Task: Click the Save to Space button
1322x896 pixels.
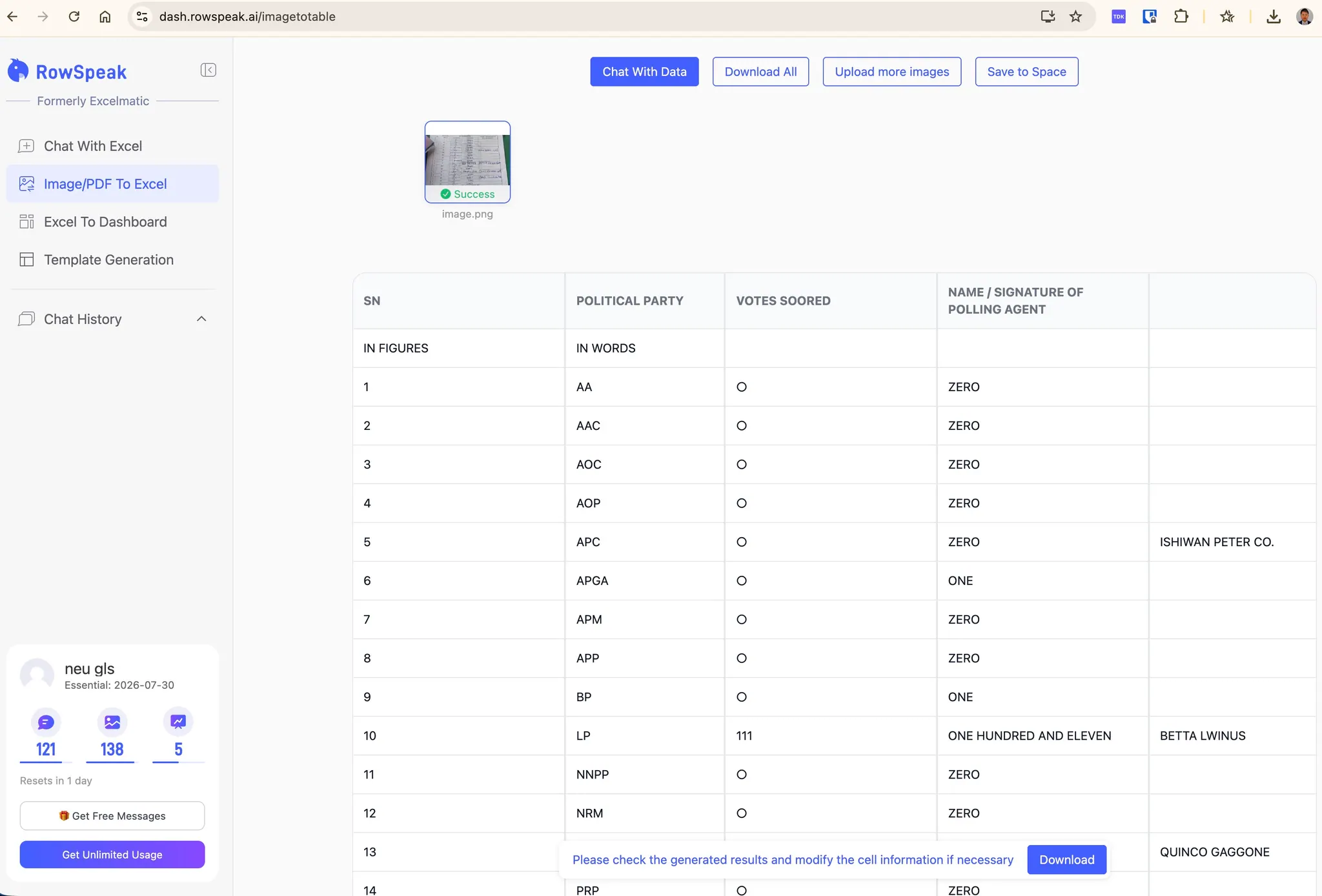Action: pyautogui.click(x=1026, y=72)
